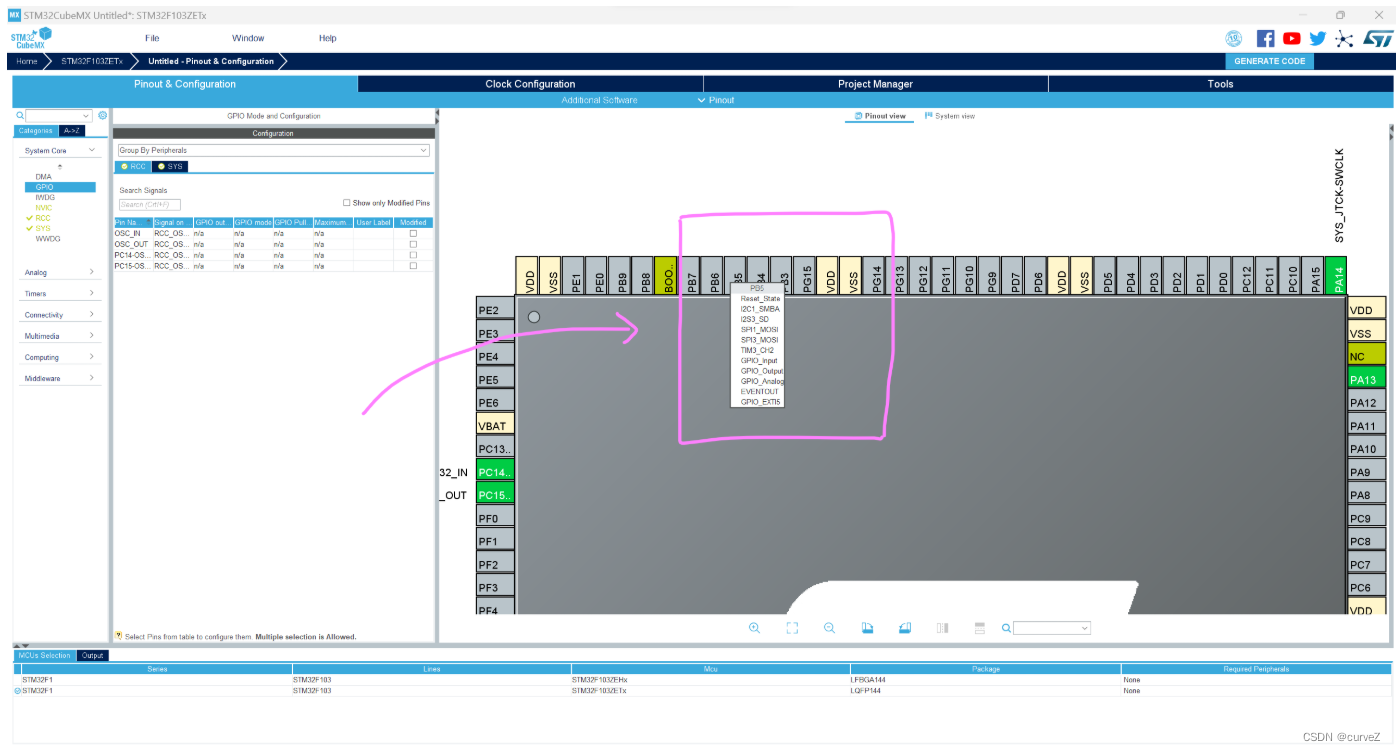Click the zoom in magnifier icon

click(754, 628)
